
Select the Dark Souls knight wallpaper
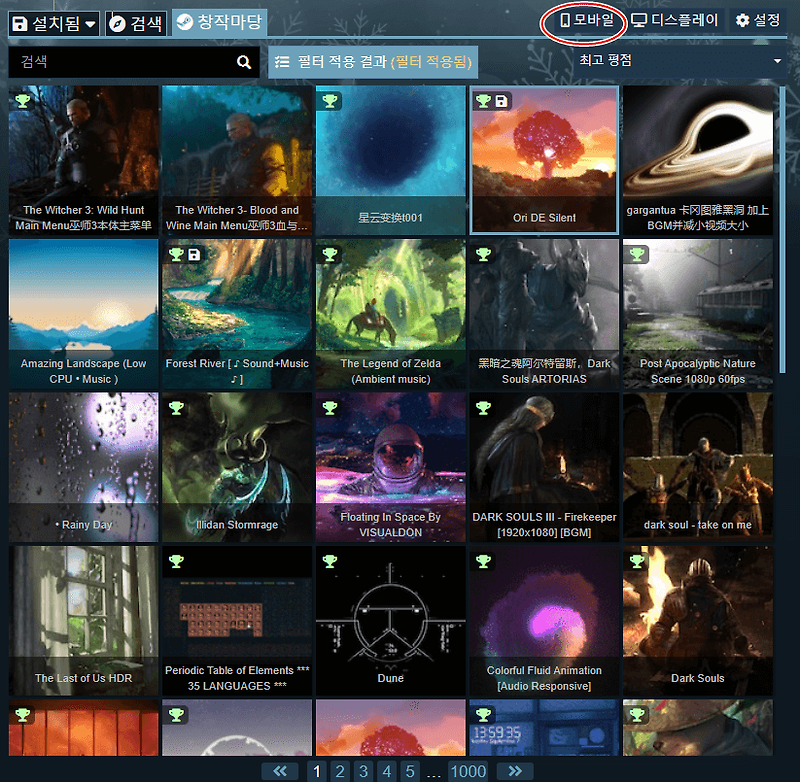(698, 621)
